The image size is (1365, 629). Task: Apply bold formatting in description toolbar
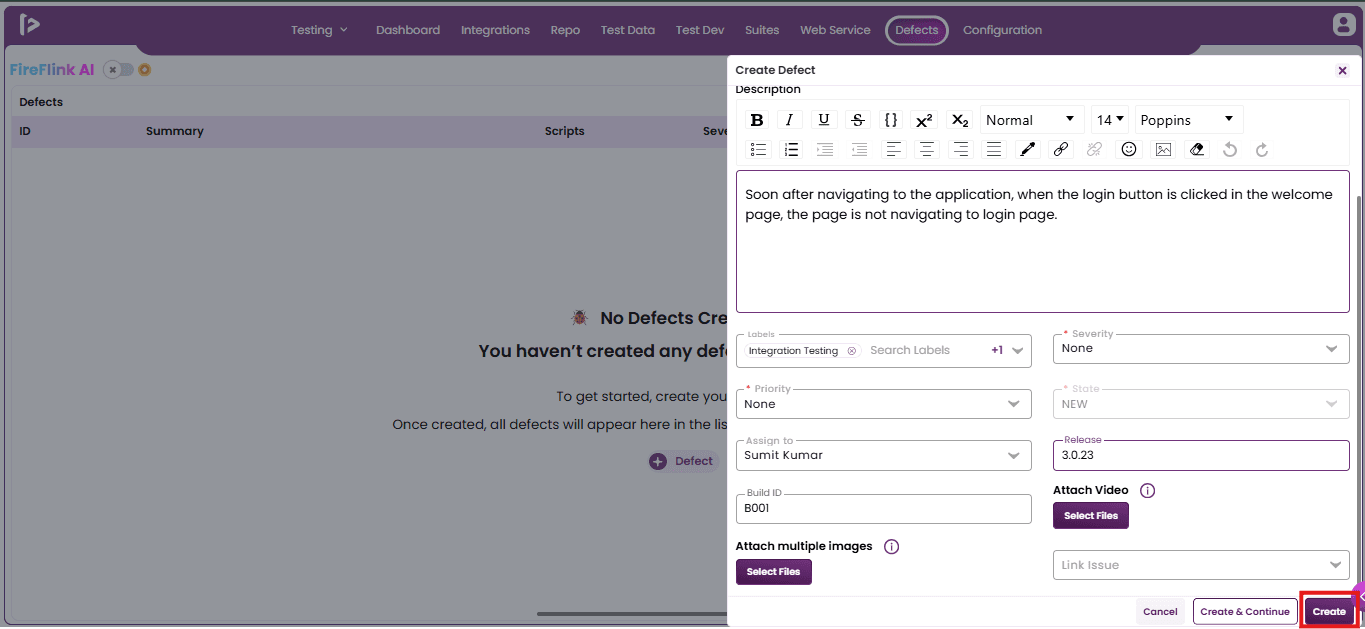pyautogui.click(x=757, y=120)
